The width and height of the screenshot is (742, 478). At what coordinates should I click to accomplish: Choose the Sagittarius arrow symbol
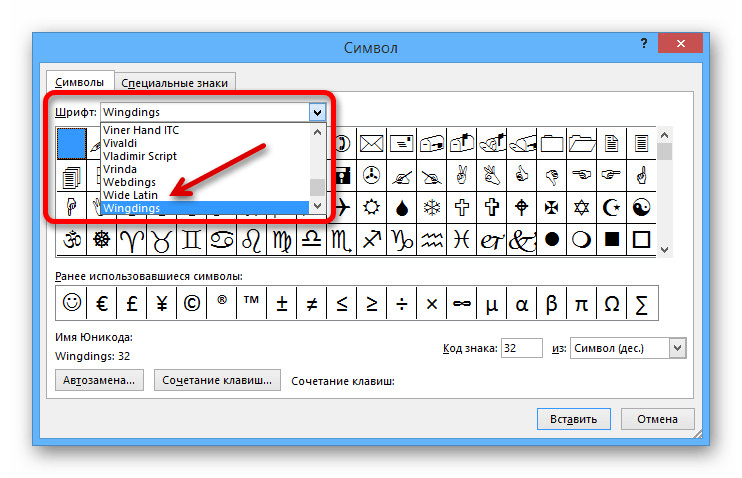tap(371, 240)
